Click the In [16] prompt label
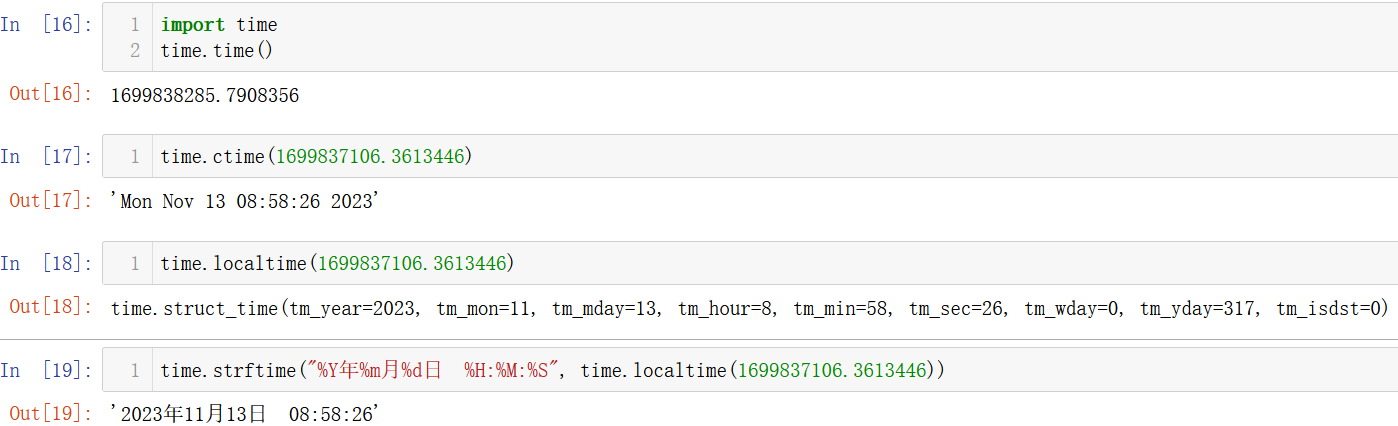1398x426 pixels. 46,25
